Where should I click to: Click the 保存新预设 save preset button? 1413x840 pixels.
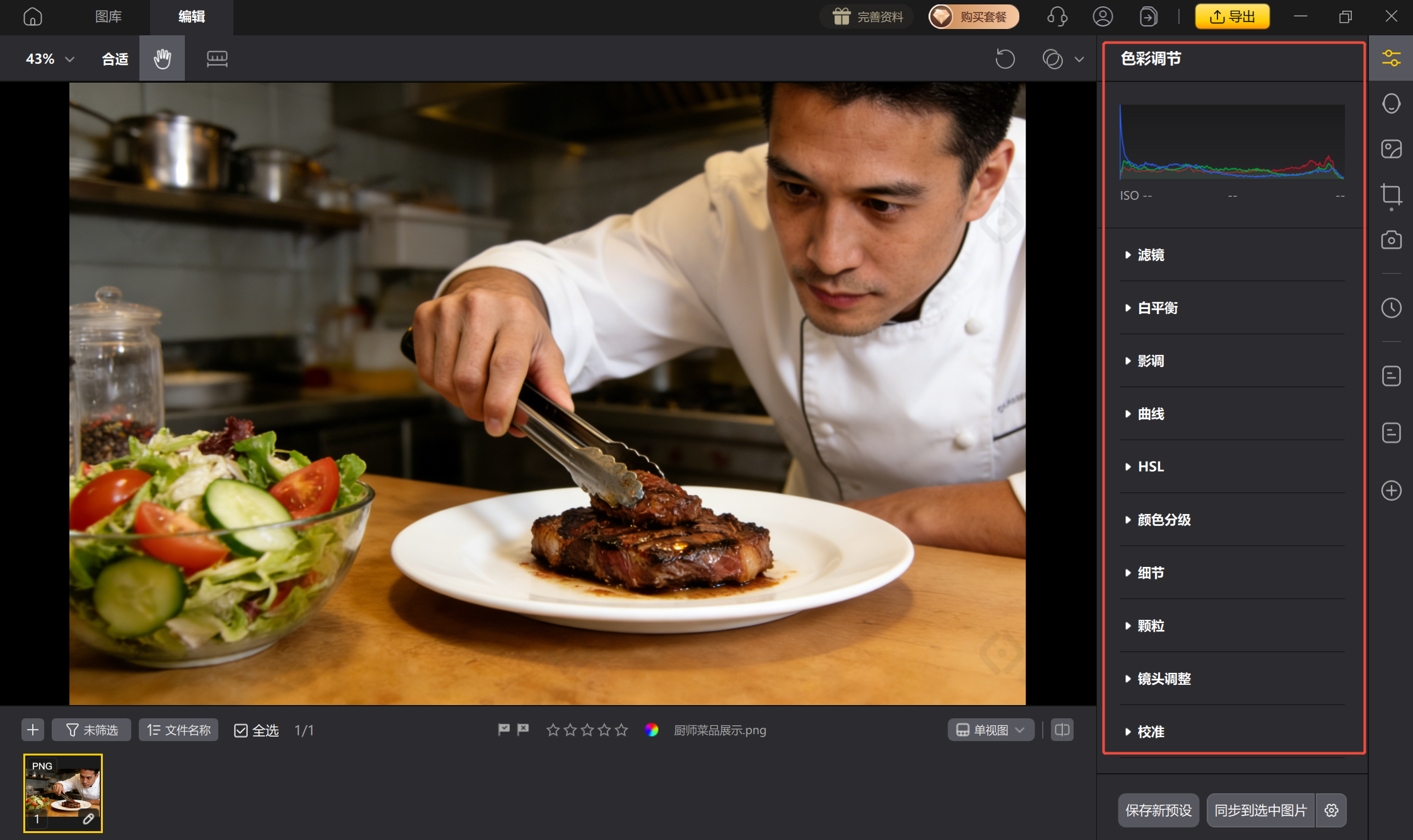[x=1158, y=810]
